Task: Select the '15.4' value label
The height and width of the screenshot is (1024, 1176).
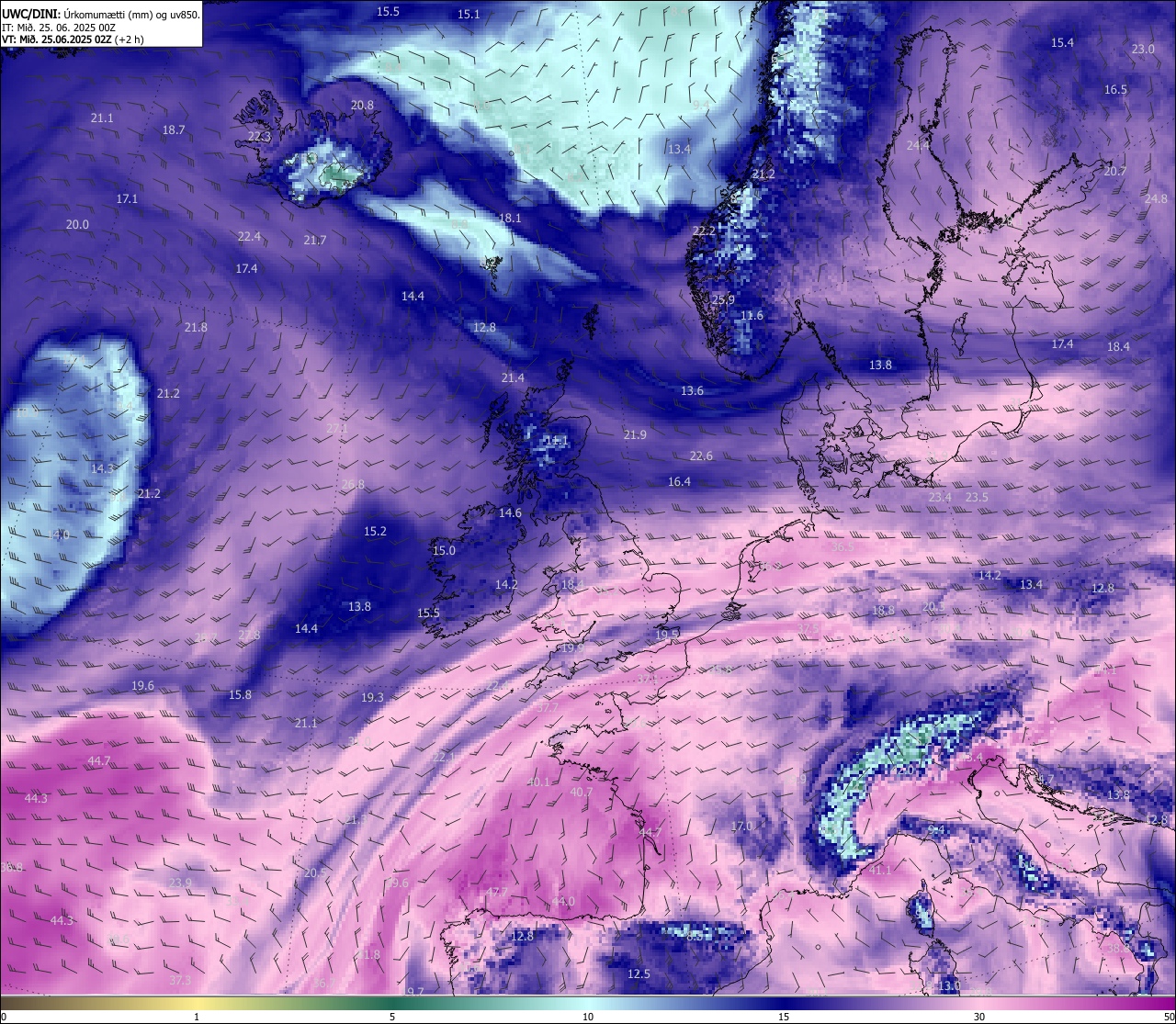Action: [1062, 42]
